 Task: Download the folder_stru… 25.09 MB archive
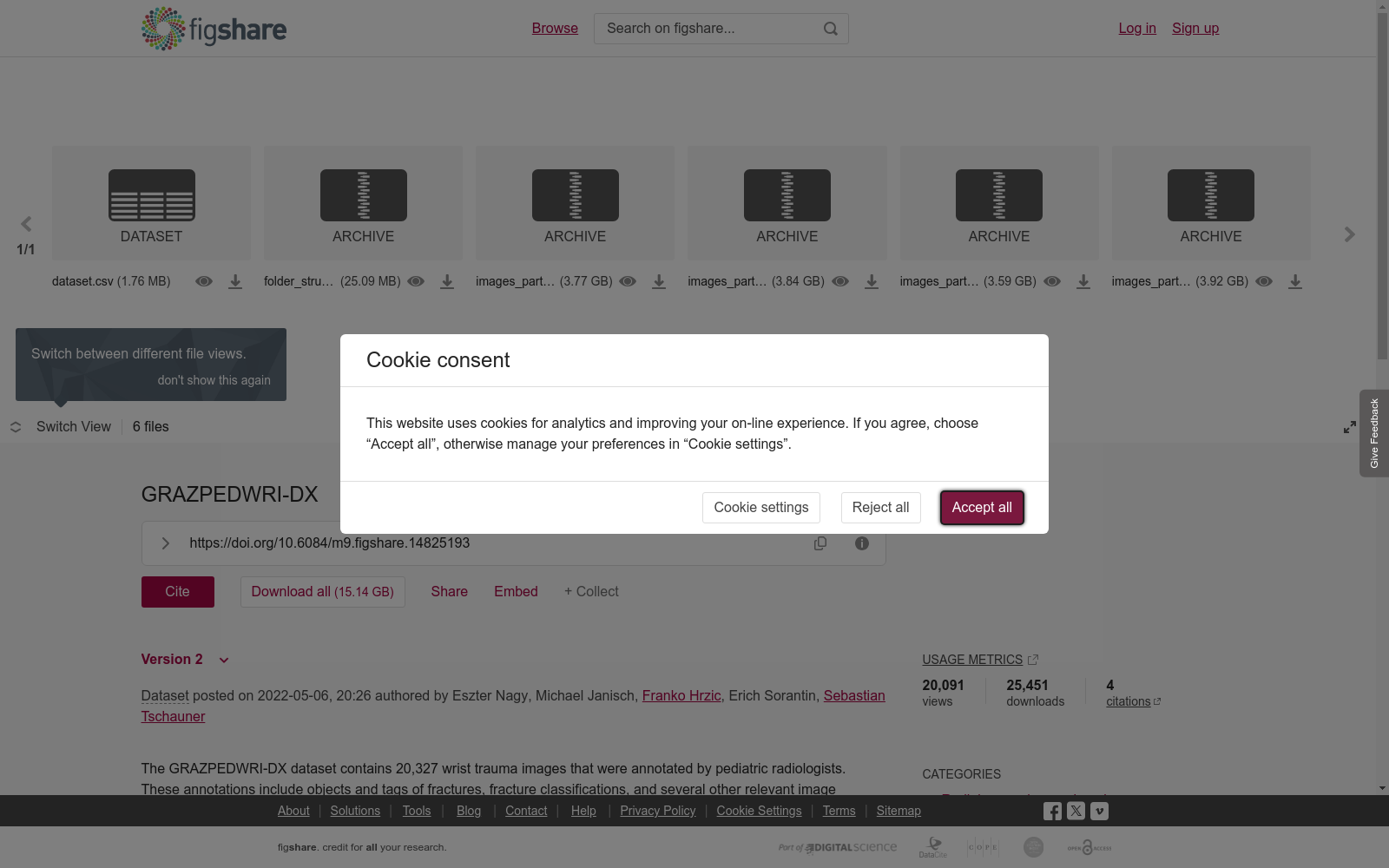point(447,281)
